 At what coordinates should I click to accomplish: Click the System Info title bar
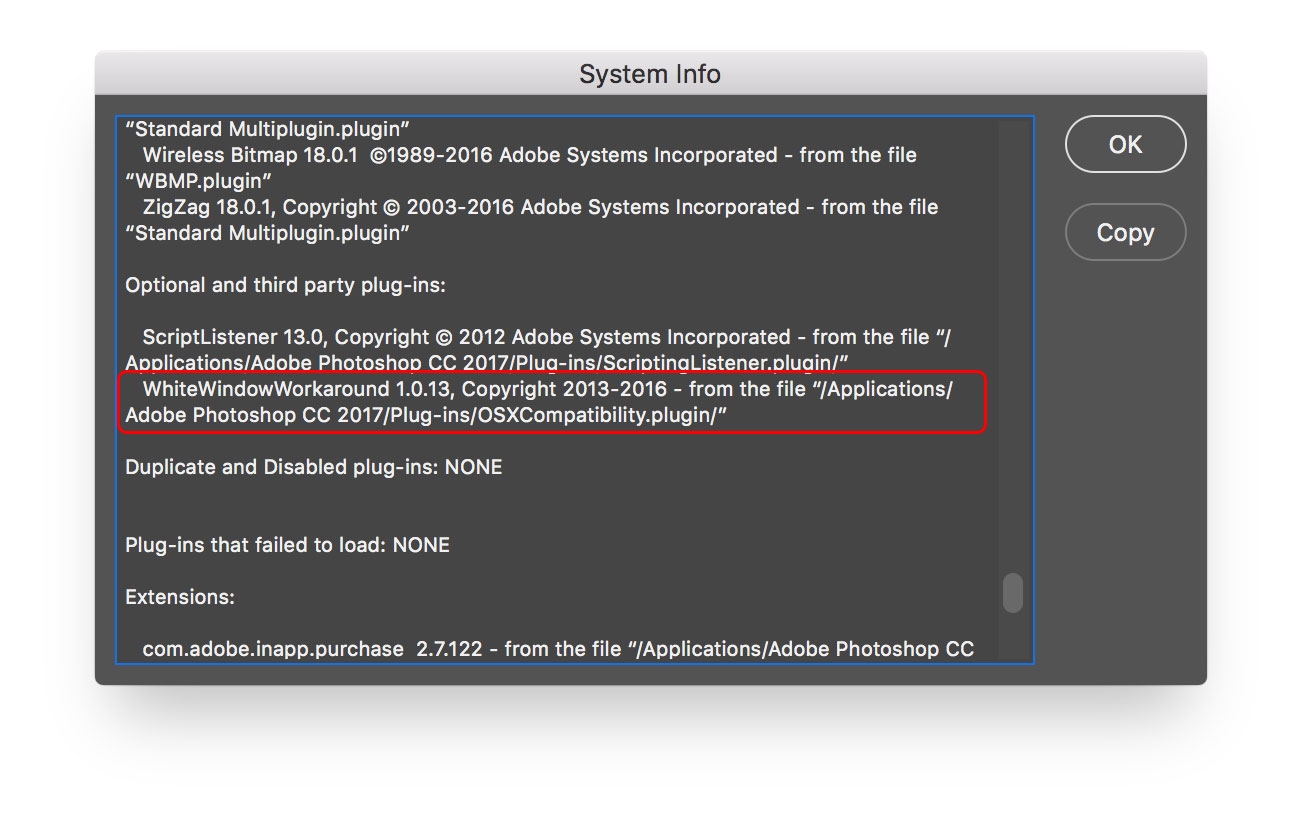point(650,74)
